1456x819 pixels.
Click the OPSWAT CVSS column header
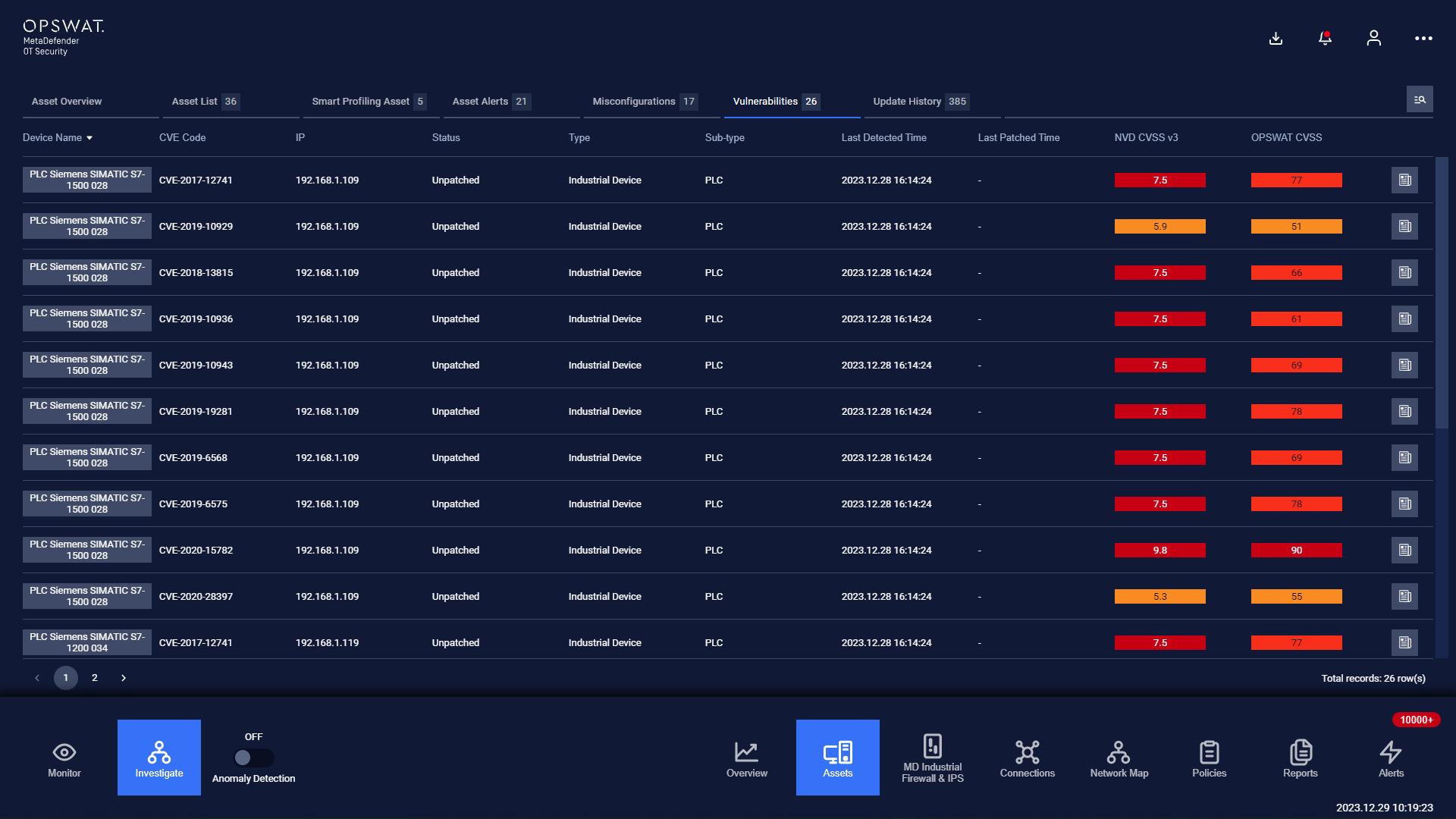pos(1286,137)
